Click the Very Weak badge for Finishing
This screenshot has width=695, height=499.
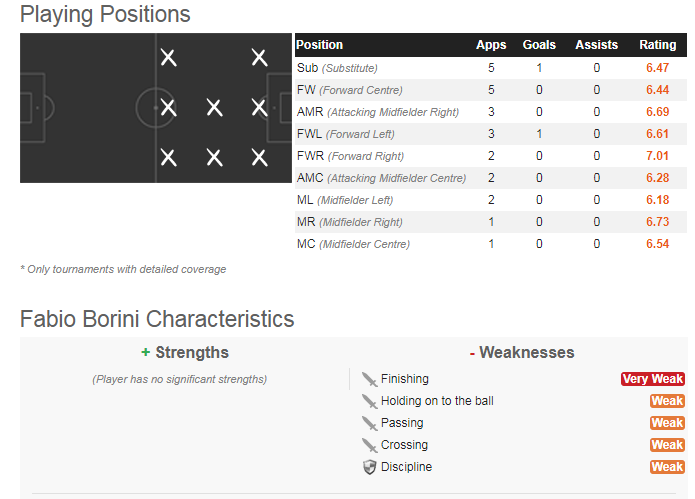pos(652,379)
